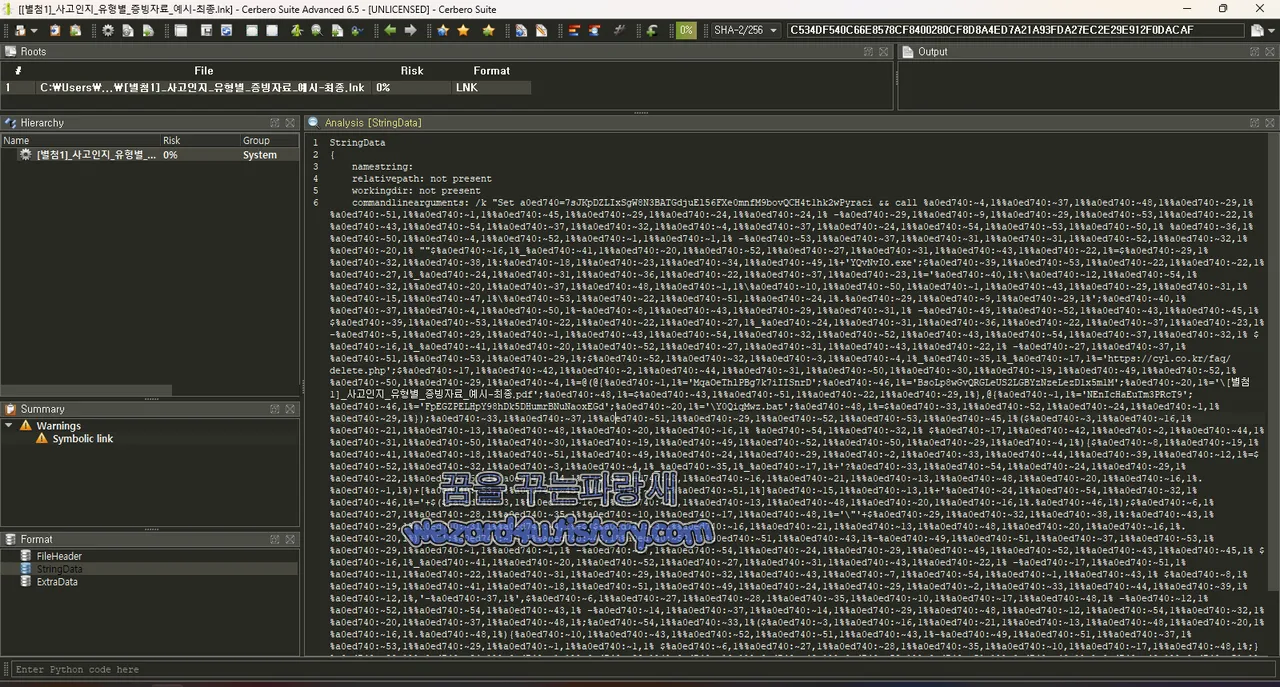Select the Symbolic link warning
This screenshot has width=1280, height=687.
click(x=83, y=439)
